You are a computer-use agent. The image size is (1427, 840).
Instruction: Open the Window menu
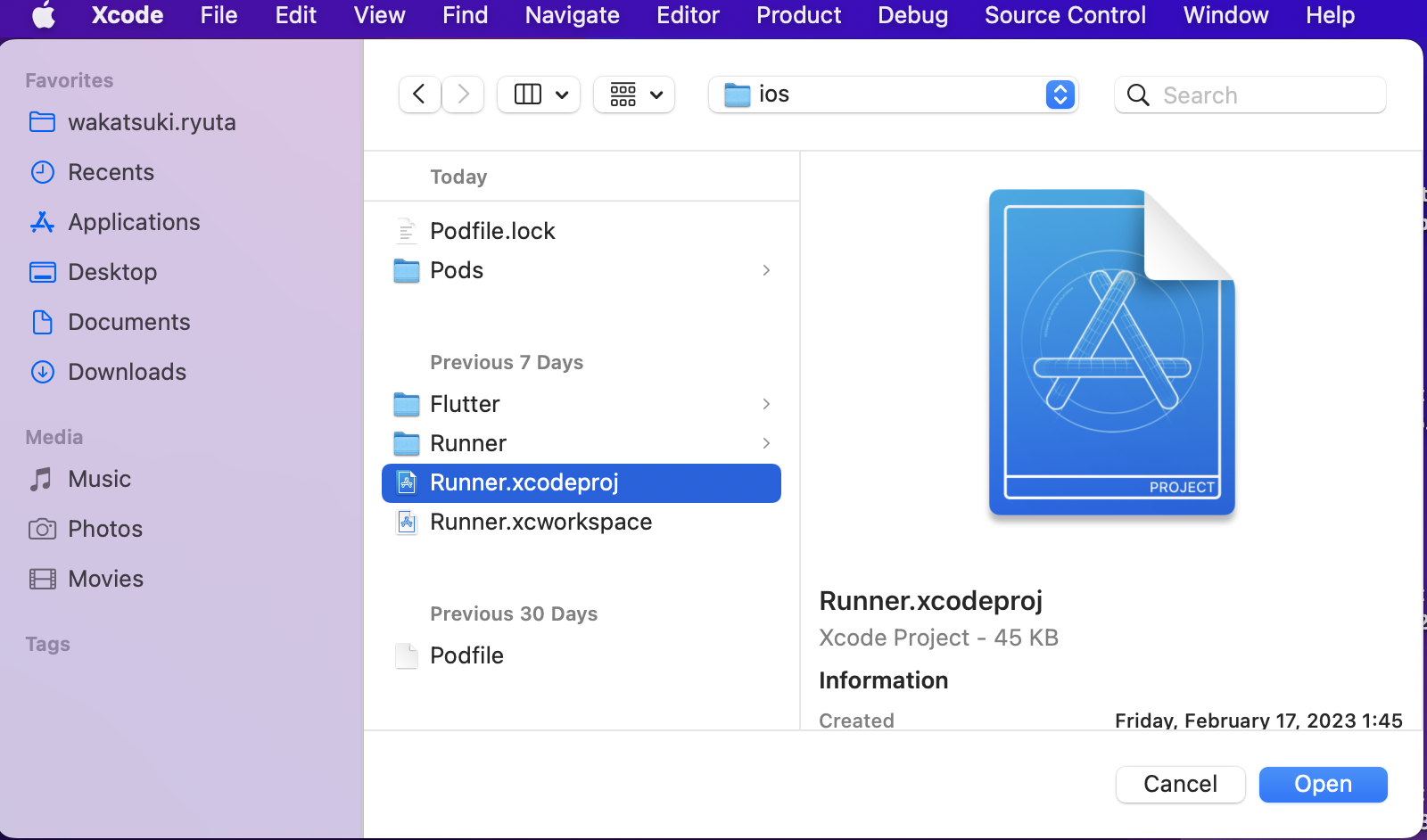(x=1225, y=15)
